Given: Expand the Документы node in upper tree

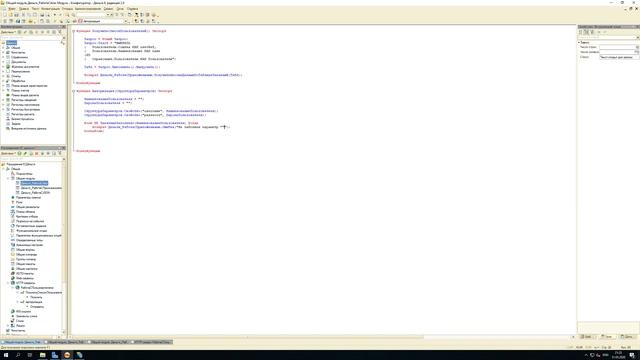Looking at the screenshot, I should pyautogui.click(x=3, y=62).
